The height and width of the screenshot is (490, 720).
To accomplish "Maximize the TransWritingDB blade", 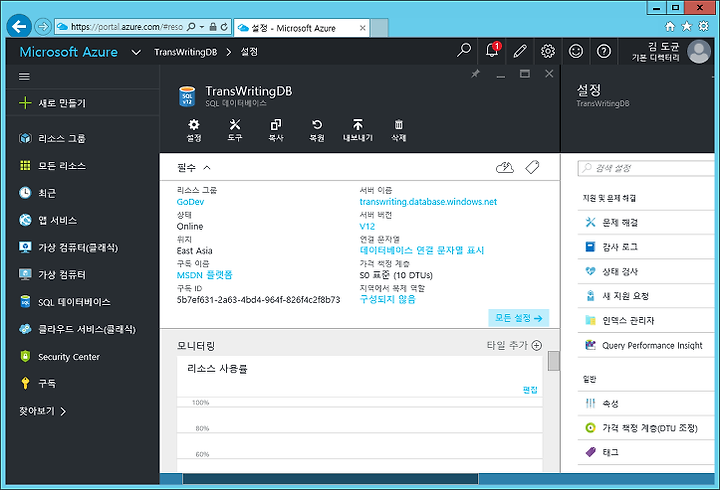I will pyautogui.click(x=524, y=73).
